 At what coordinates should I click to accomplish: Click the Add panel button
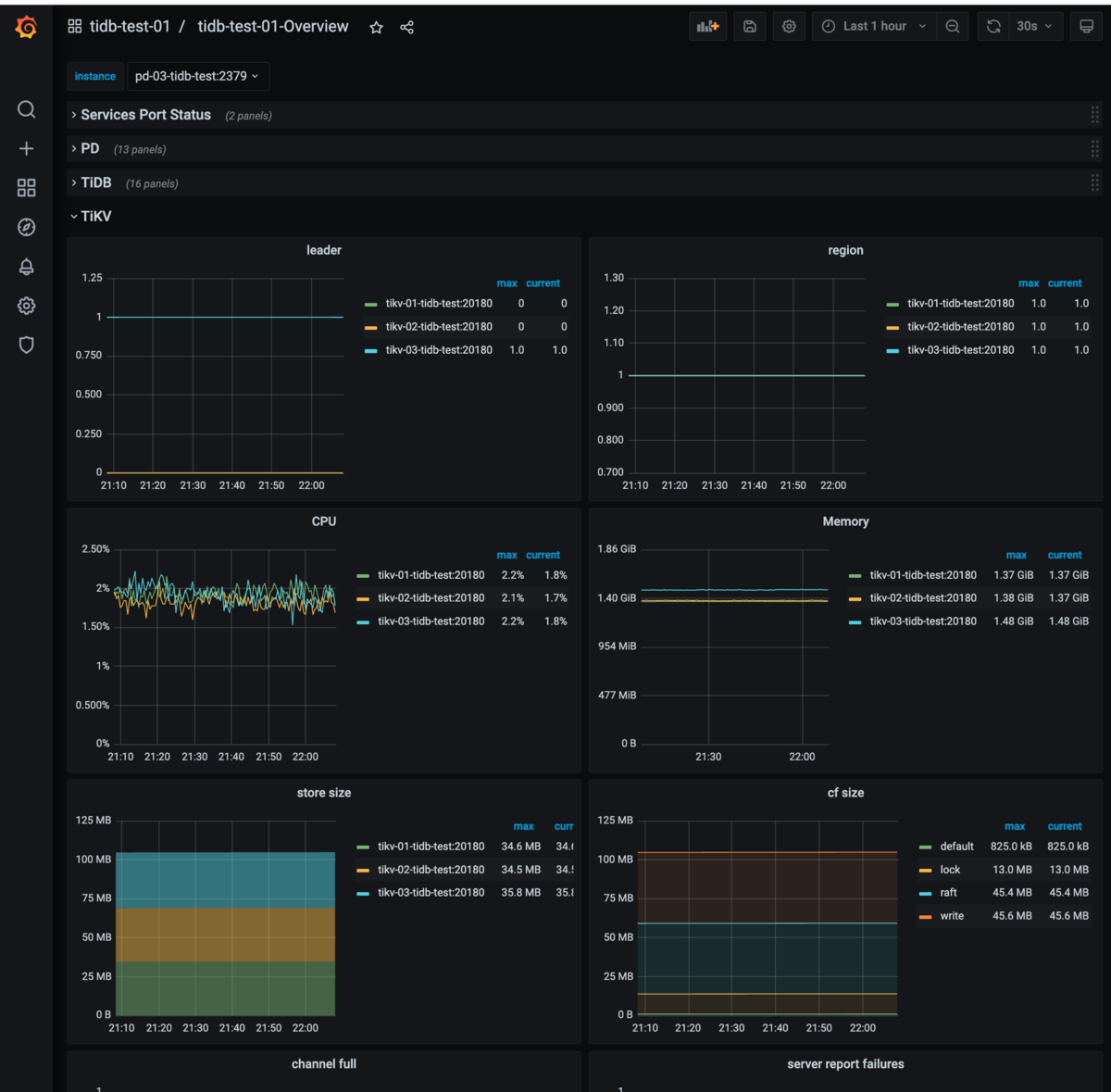pos(708,26)
